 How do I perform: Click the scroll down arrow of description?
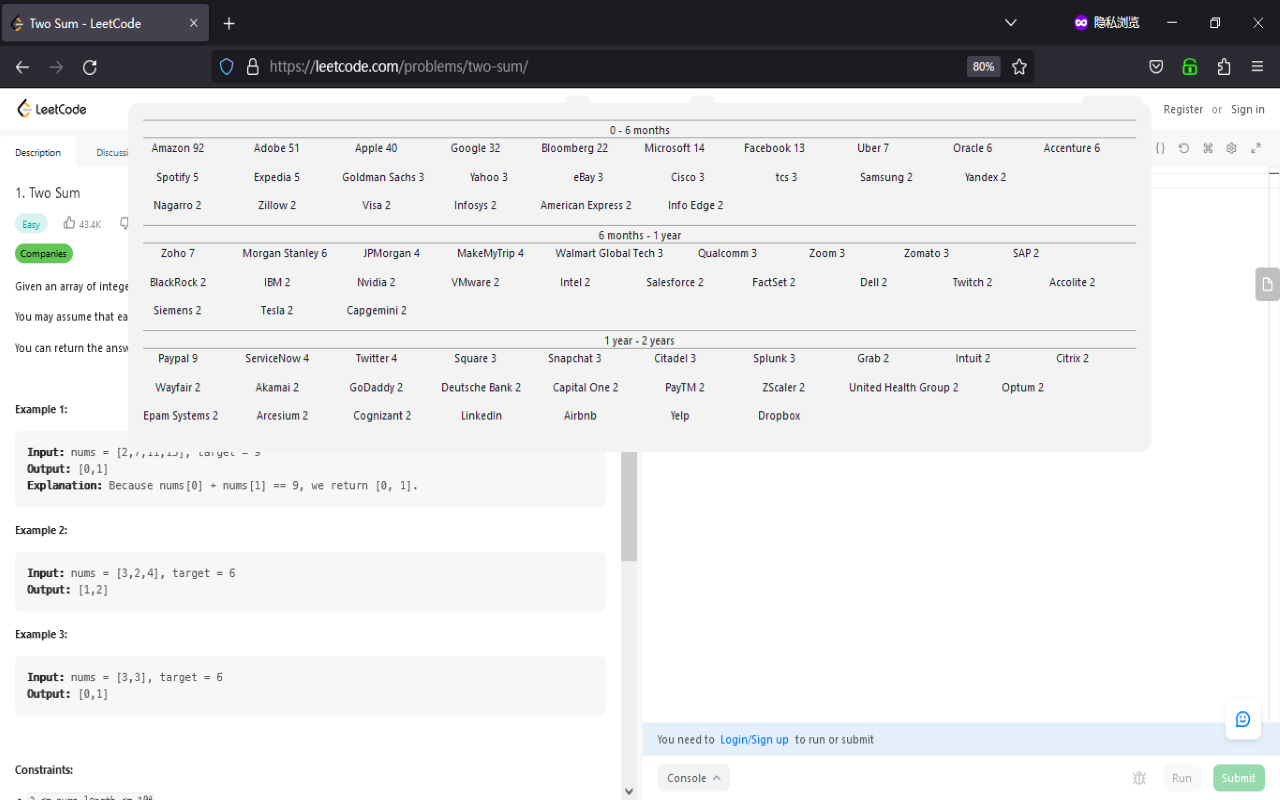pos(629,791)
